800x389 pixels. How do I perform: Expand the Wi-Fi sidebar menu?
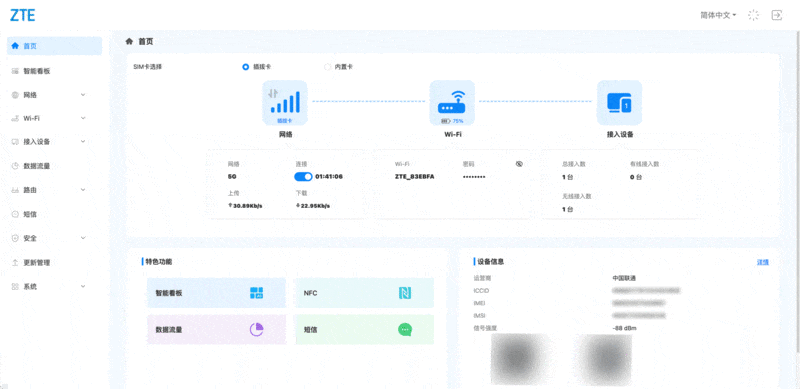pyautogui.click(x=83, y=118)
